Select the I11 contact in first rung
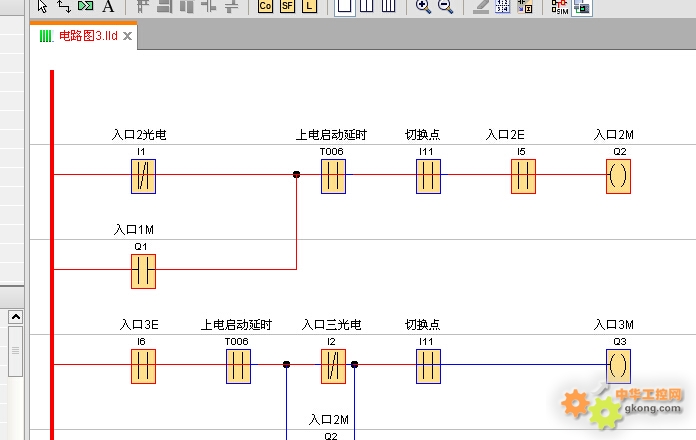696x440 pixels. 428,176
